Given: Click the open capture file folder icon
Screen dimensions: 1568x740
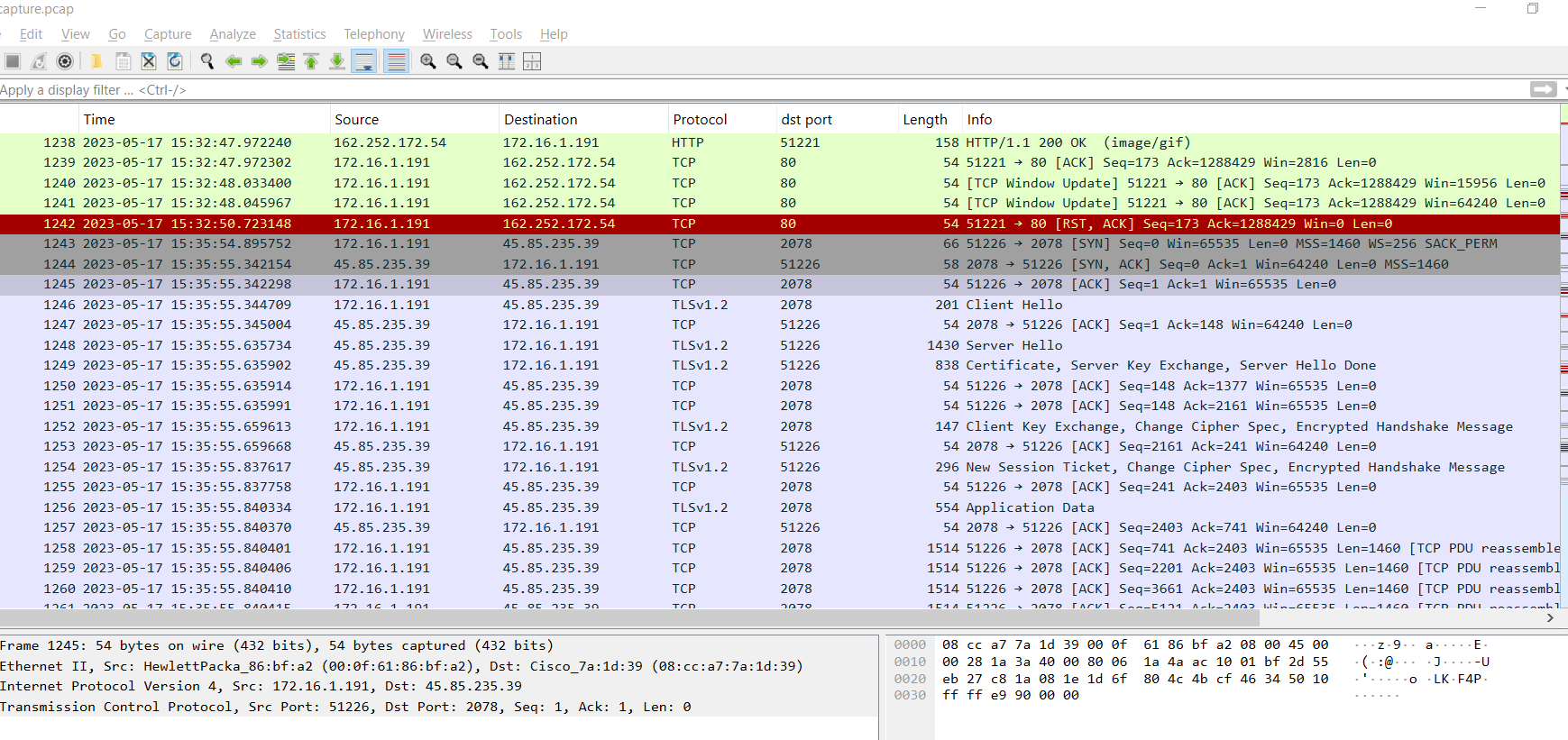Looking at the screenshot, I should tap(96, 61).
